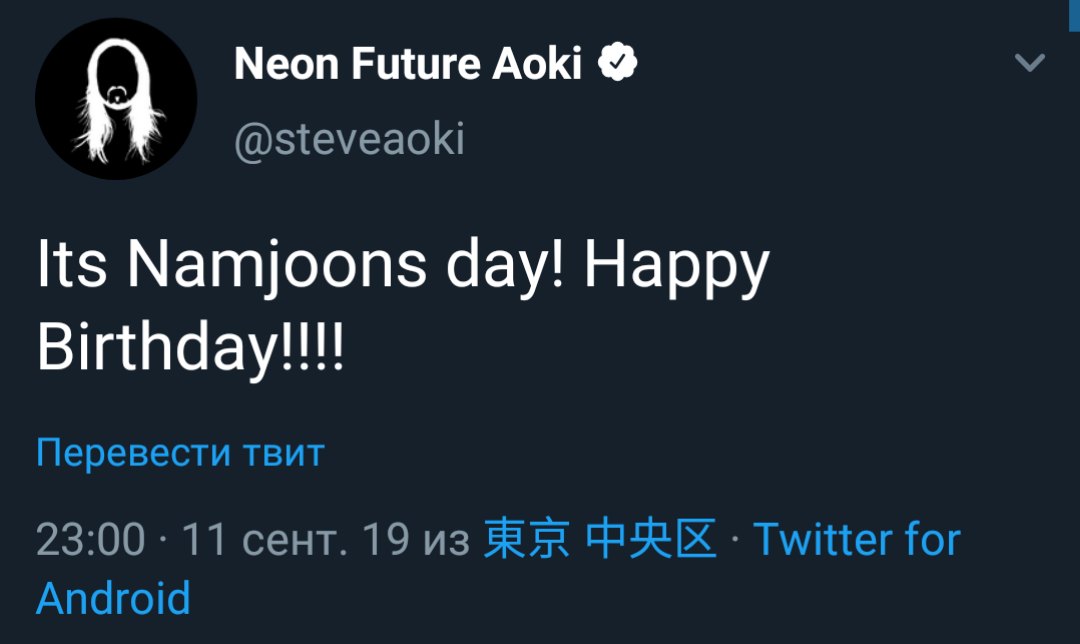Click the verified badge beside Neon Future Aoki

tap(618, 64)
